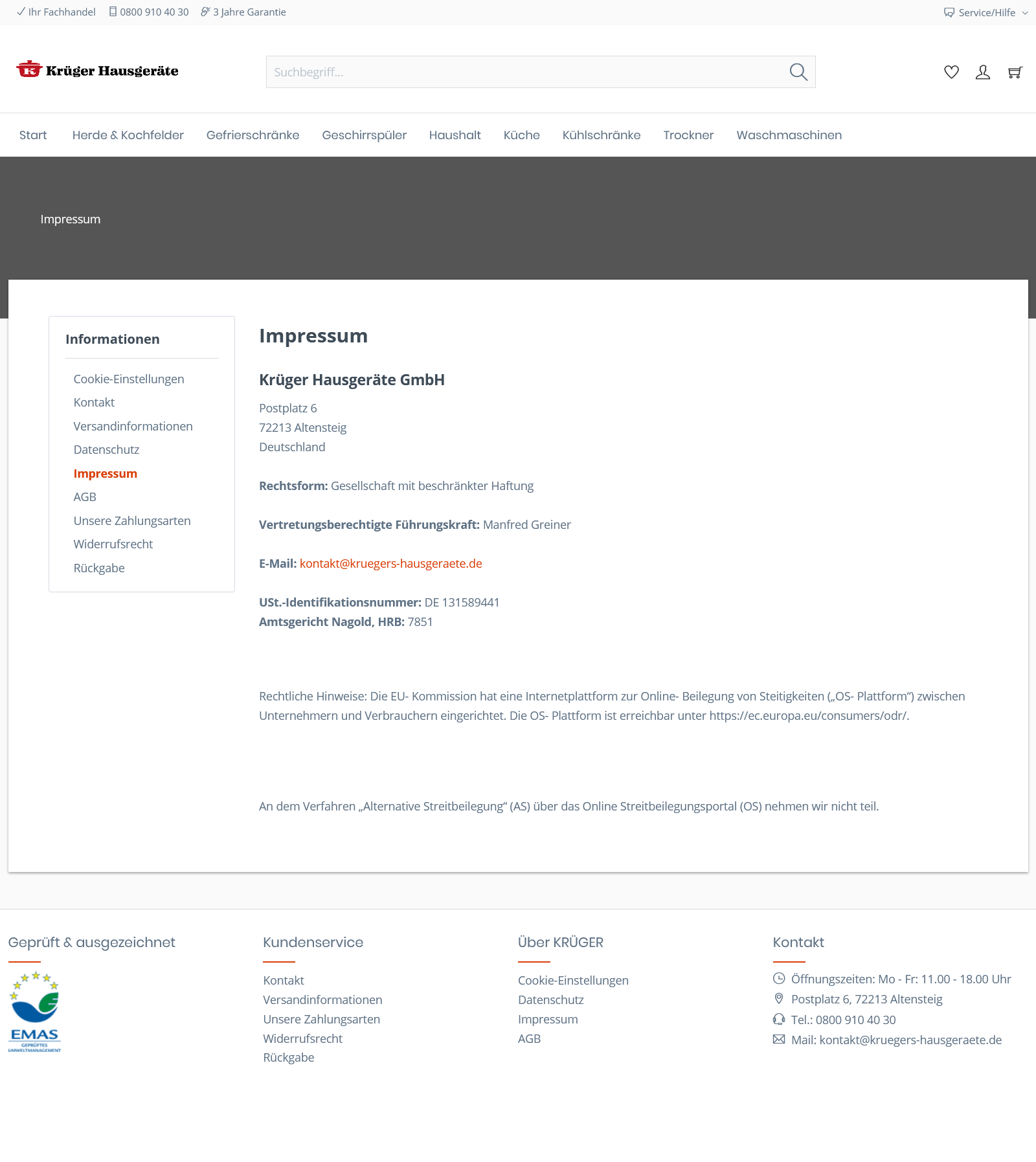Click AGB under Über KRÜGER
Viewport: 1036px width, 1162px height.
pos(530,1038)
